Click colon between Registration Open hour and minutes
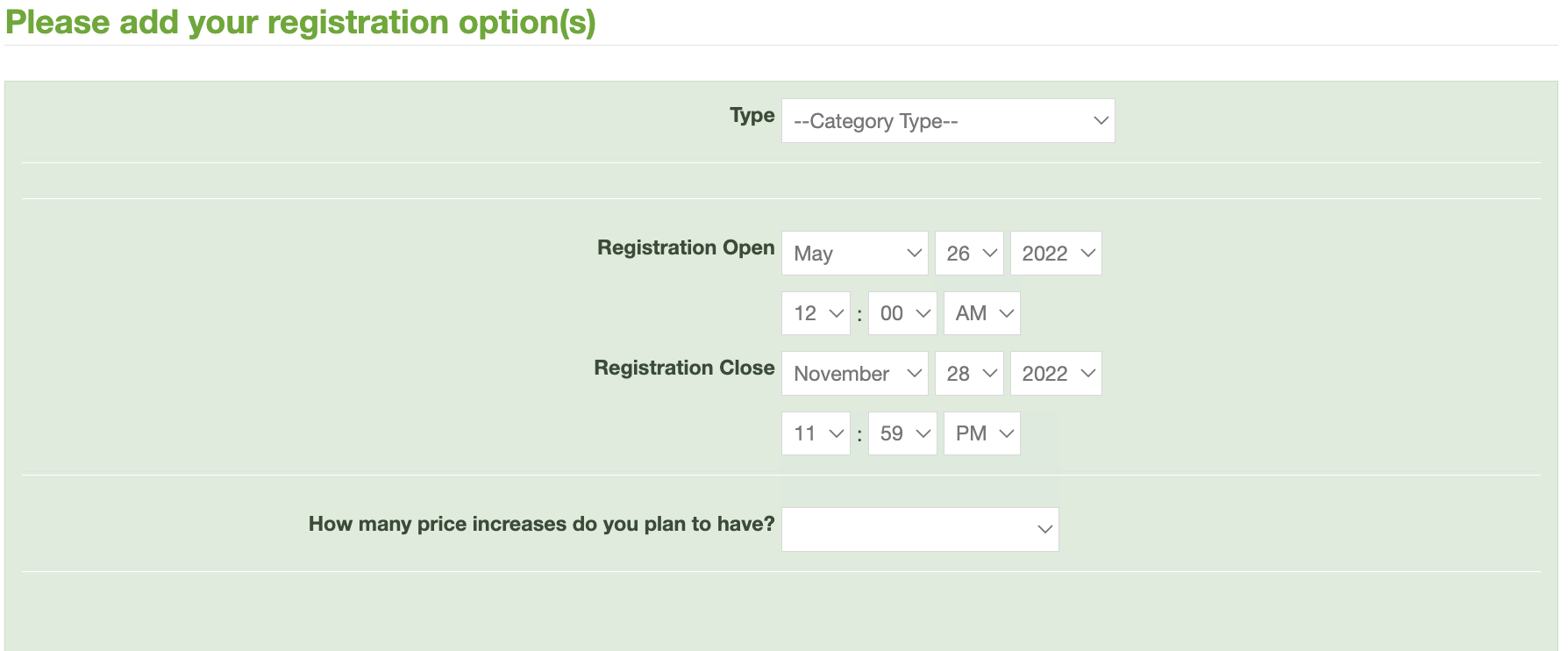The width and height of the screenshot is (1568, 651). (x=859, y=315)
